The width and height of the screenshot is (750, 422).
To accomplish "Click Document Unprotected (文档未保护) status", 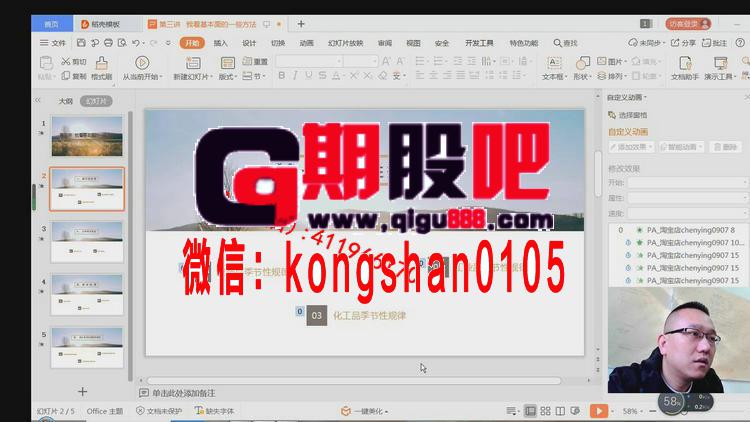I will coord(159,411).
